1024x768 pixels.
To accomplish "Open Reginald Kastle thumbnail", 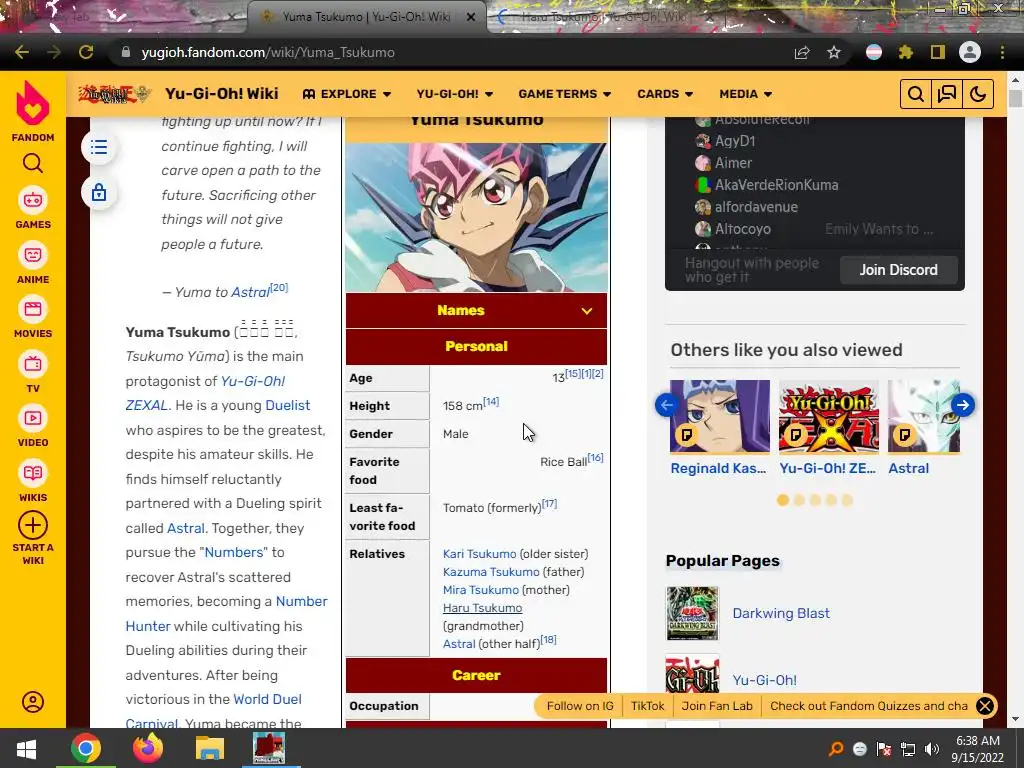I will [x=720, y=417].
